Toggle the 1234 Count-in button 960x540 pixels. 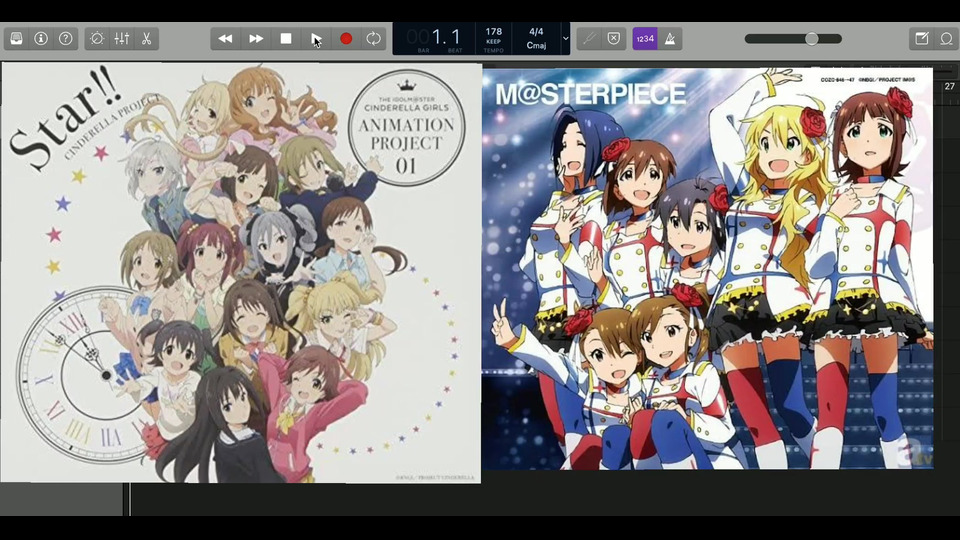[x=645, y=39]
